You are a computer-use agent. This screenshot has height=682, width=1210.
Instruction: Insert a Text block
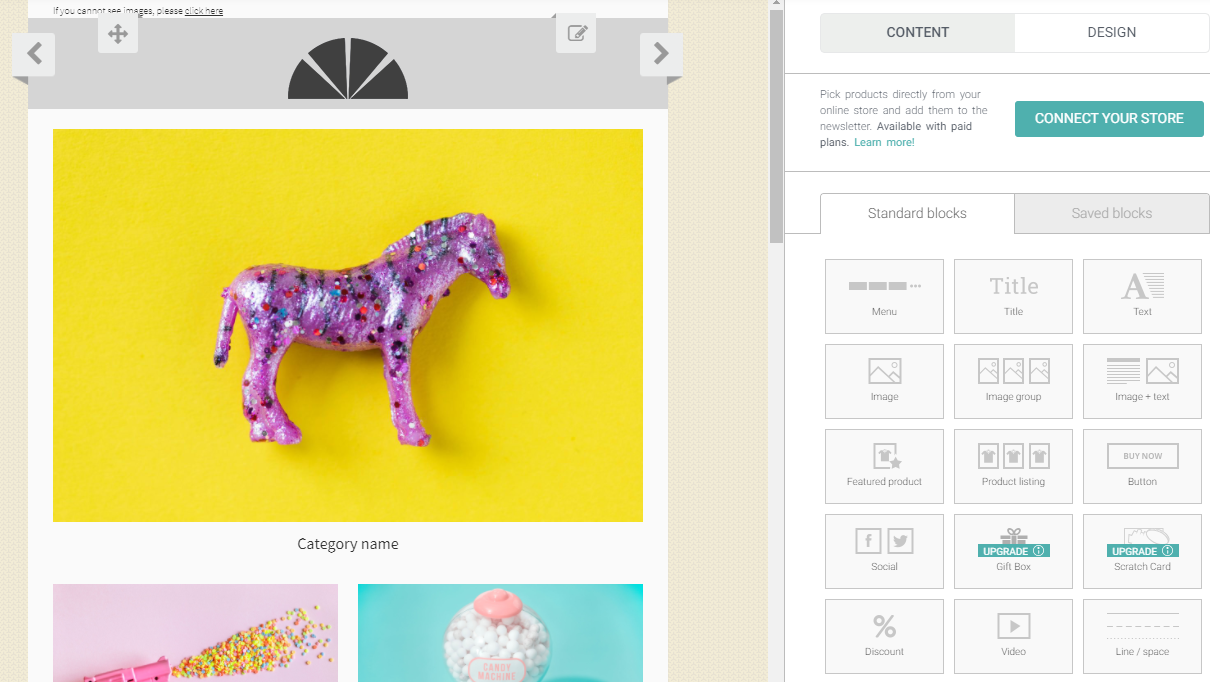click(1142, 296)
